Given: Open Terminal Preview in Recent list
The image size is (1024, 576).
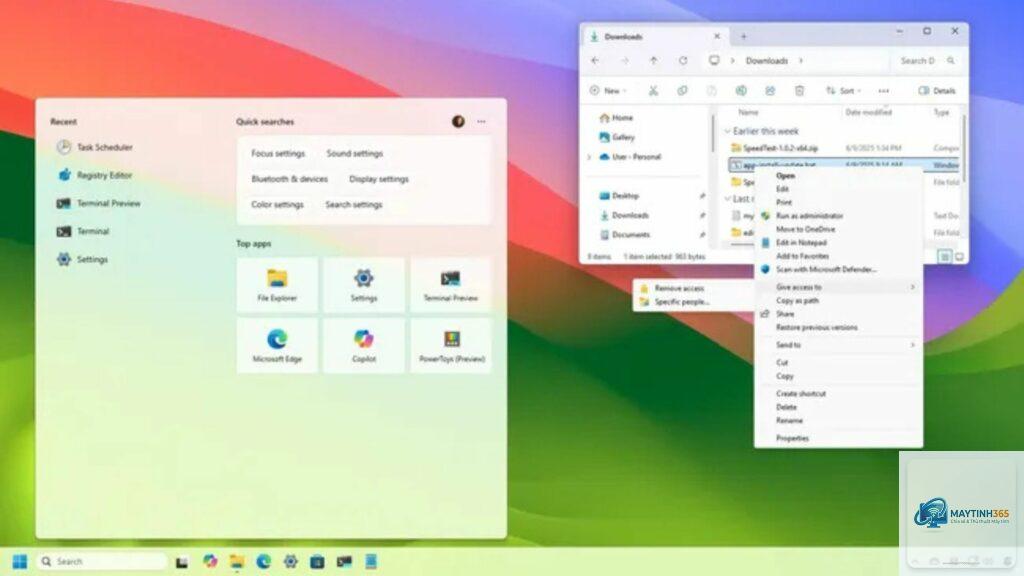Looking at the screenshot, I should (x=99, y=203).
